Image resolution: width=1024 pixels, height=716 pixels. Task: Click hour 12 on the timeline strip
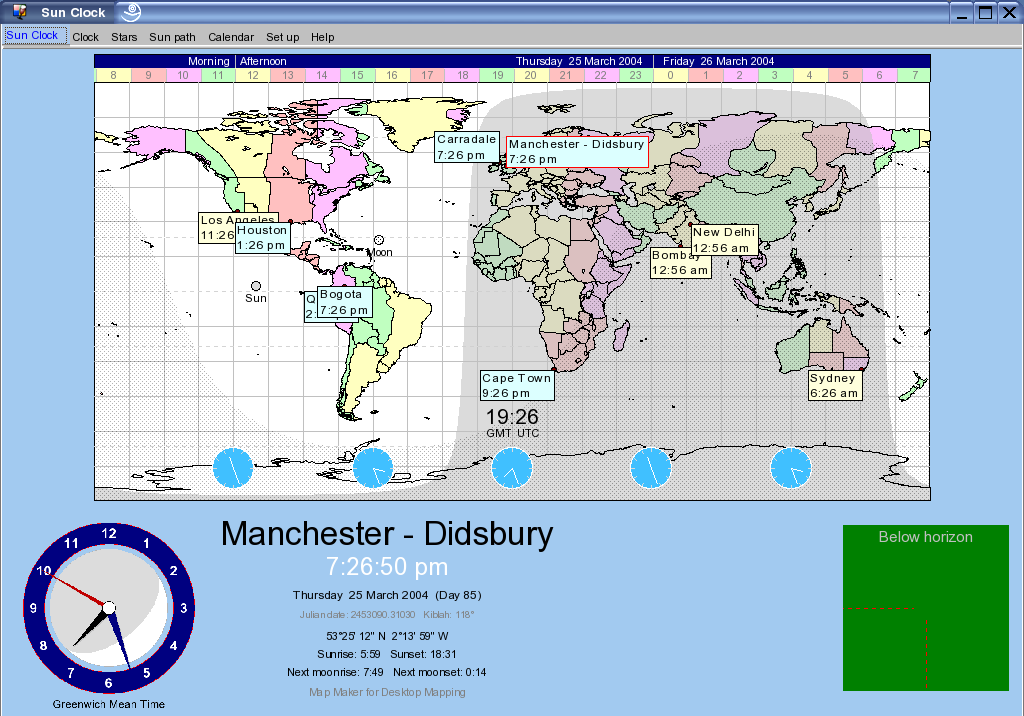pos(251,74)
